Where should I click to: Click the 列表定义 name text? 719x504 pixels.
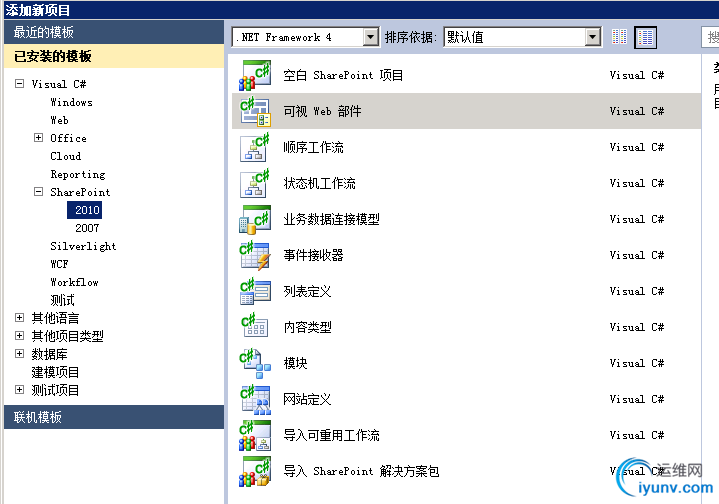307,291
